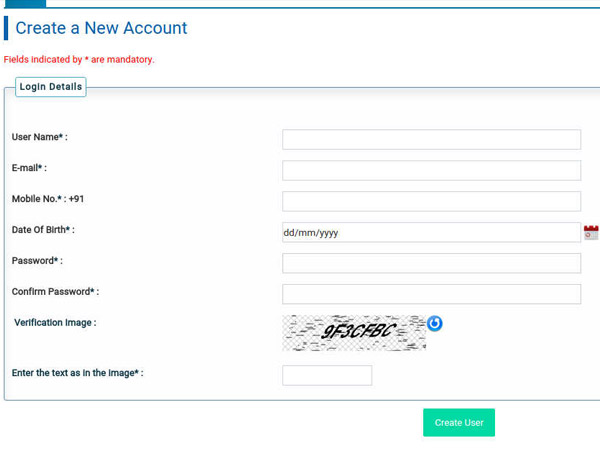Click the User Name label
The image size is (600, 450).
point(39,137)
